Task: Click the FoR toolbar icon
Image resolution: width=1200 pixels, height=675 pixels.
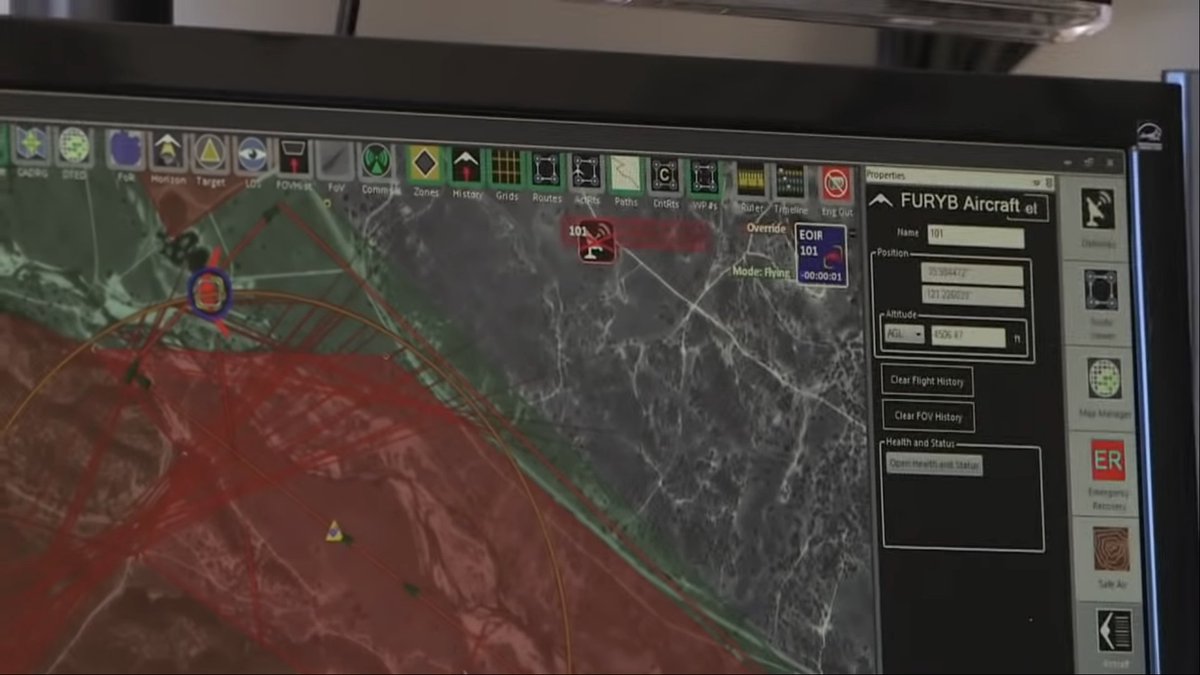Action: (126, 148)
